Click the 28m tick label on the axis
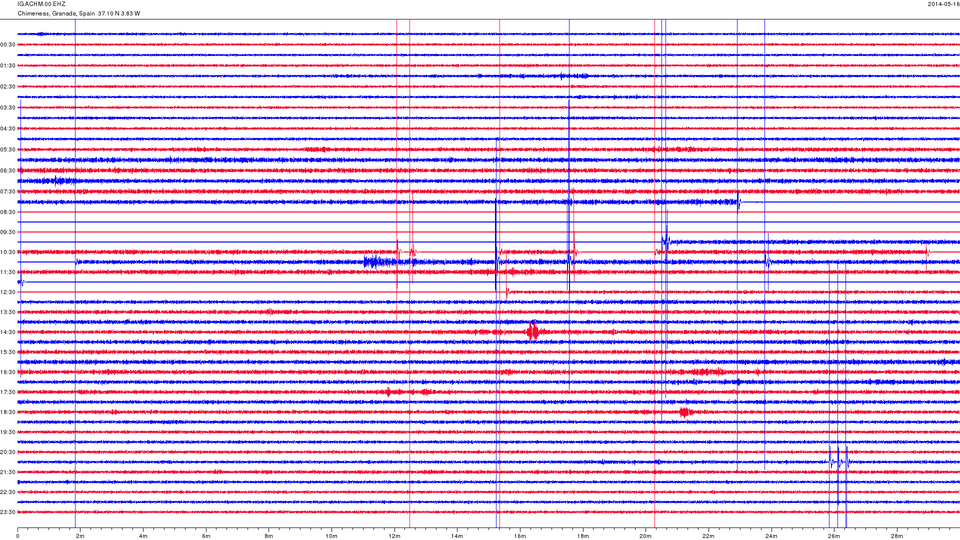The width and height of the screenshot is (960, 540). 896,536
